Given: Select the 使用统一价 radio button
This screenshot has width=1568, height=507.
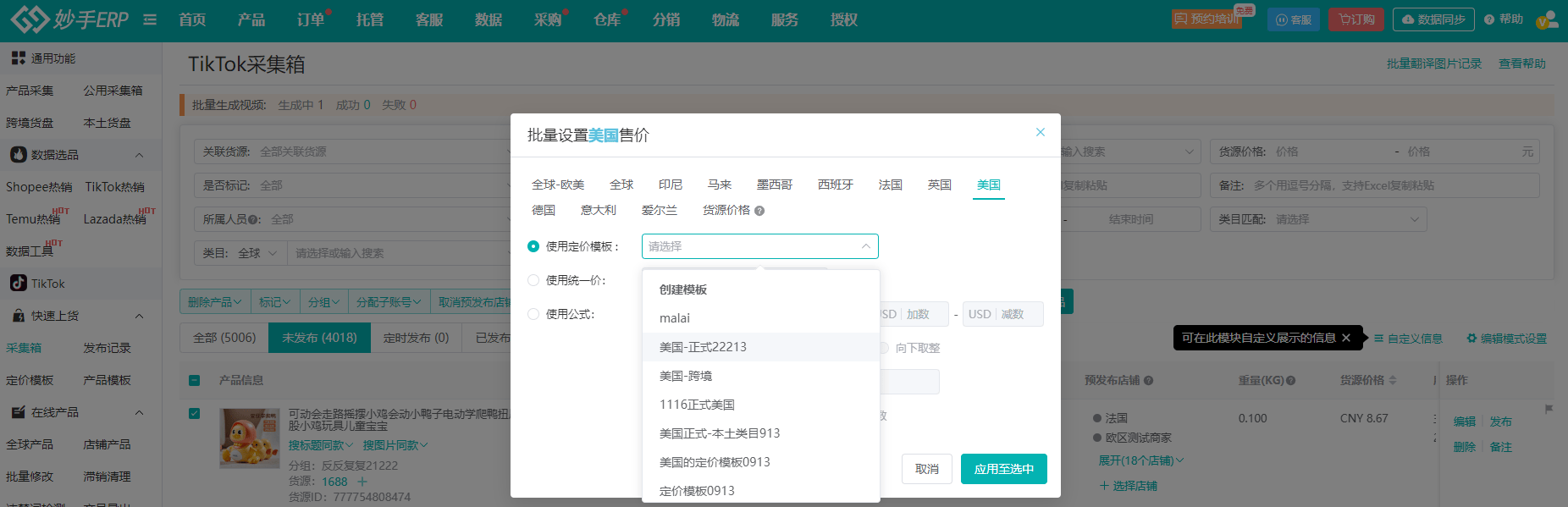Looking at the screenshot, I should click(533, 280).
